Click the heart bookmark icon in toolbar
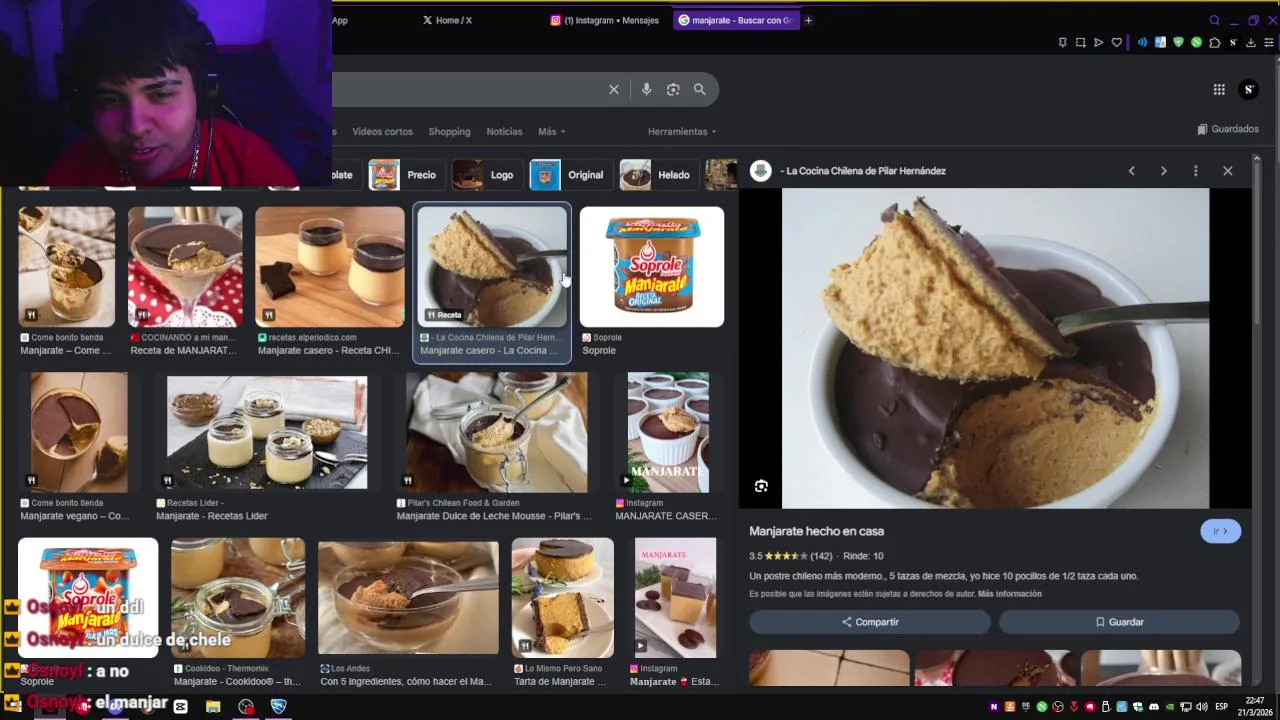The image size is (1280, 720). tap(1116, 42)
